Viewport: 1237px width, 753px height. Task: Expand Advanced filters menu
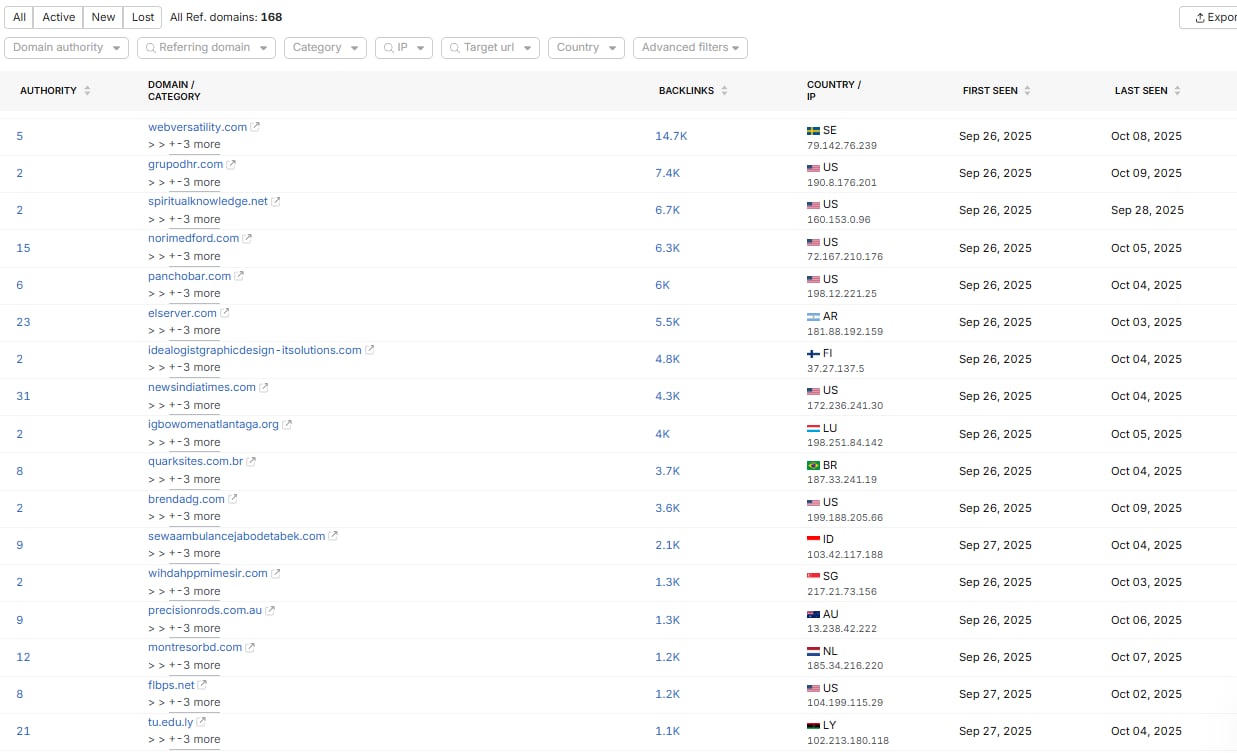click(690, 48)
